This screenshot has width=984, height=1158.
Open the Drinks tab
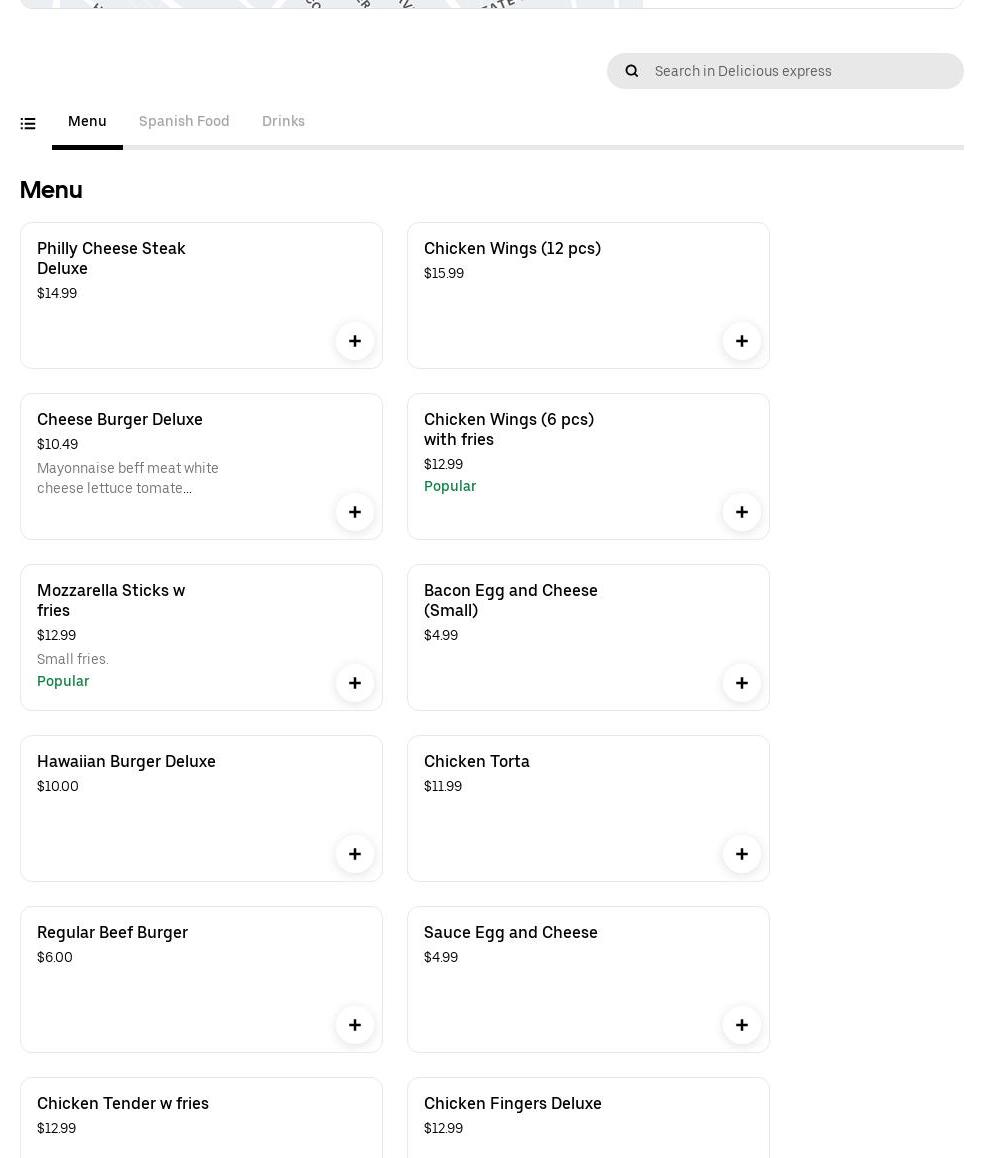(x=283, y=121)
